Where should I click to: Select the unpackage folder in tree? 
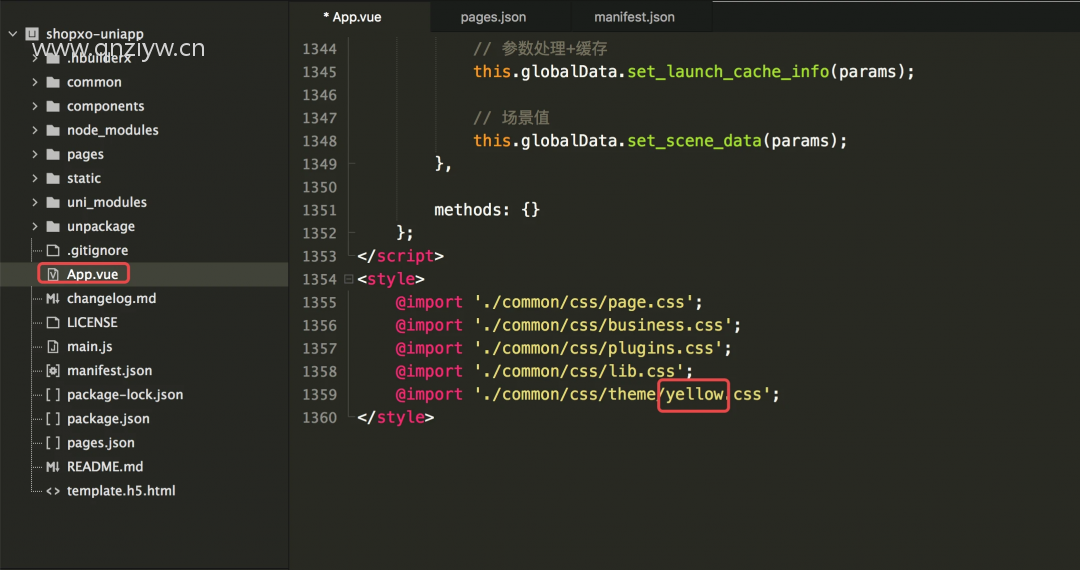coord(101,226)
